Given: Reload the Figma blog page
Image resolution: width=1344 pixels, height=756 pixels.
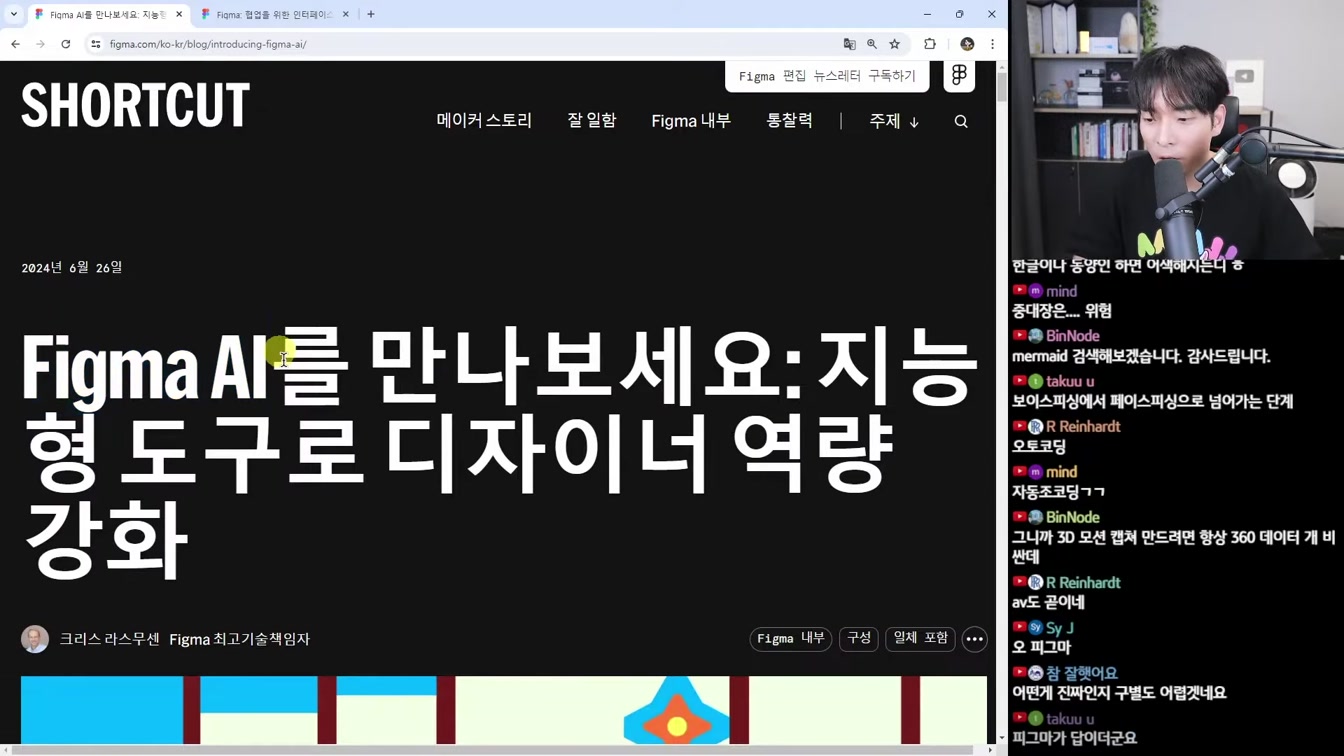Looking at the screenshot, I should click(x=66, y=44).
